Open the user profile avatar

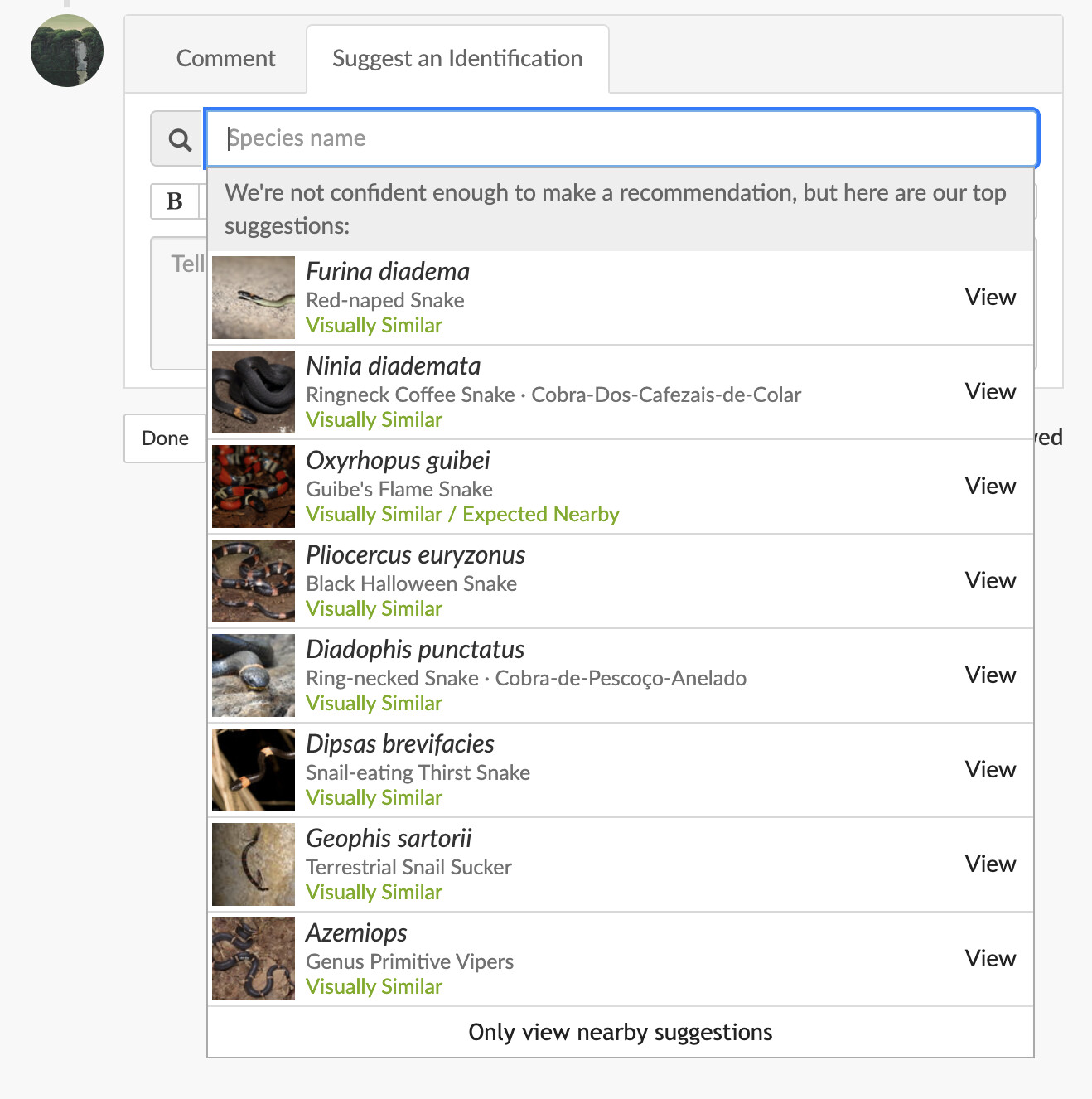click(67, 51)
